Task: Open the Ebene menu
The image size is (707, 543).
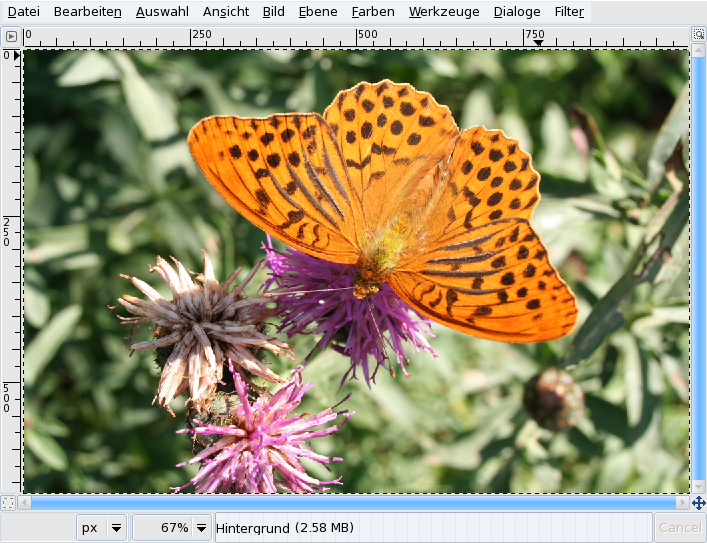Action: point(318,12)
